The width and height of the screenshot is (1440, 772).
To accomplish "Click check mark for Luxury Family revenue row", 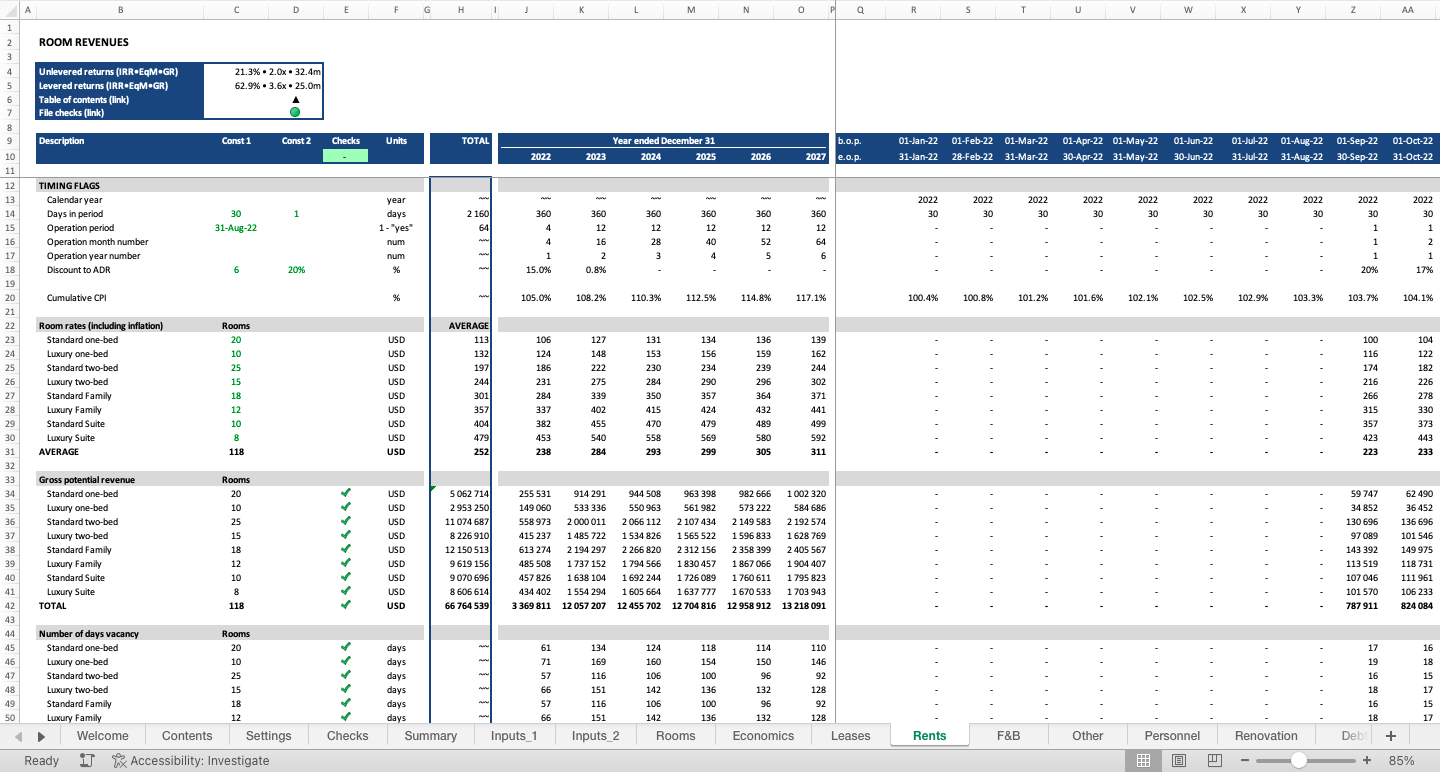I will (x=346, y=564).
